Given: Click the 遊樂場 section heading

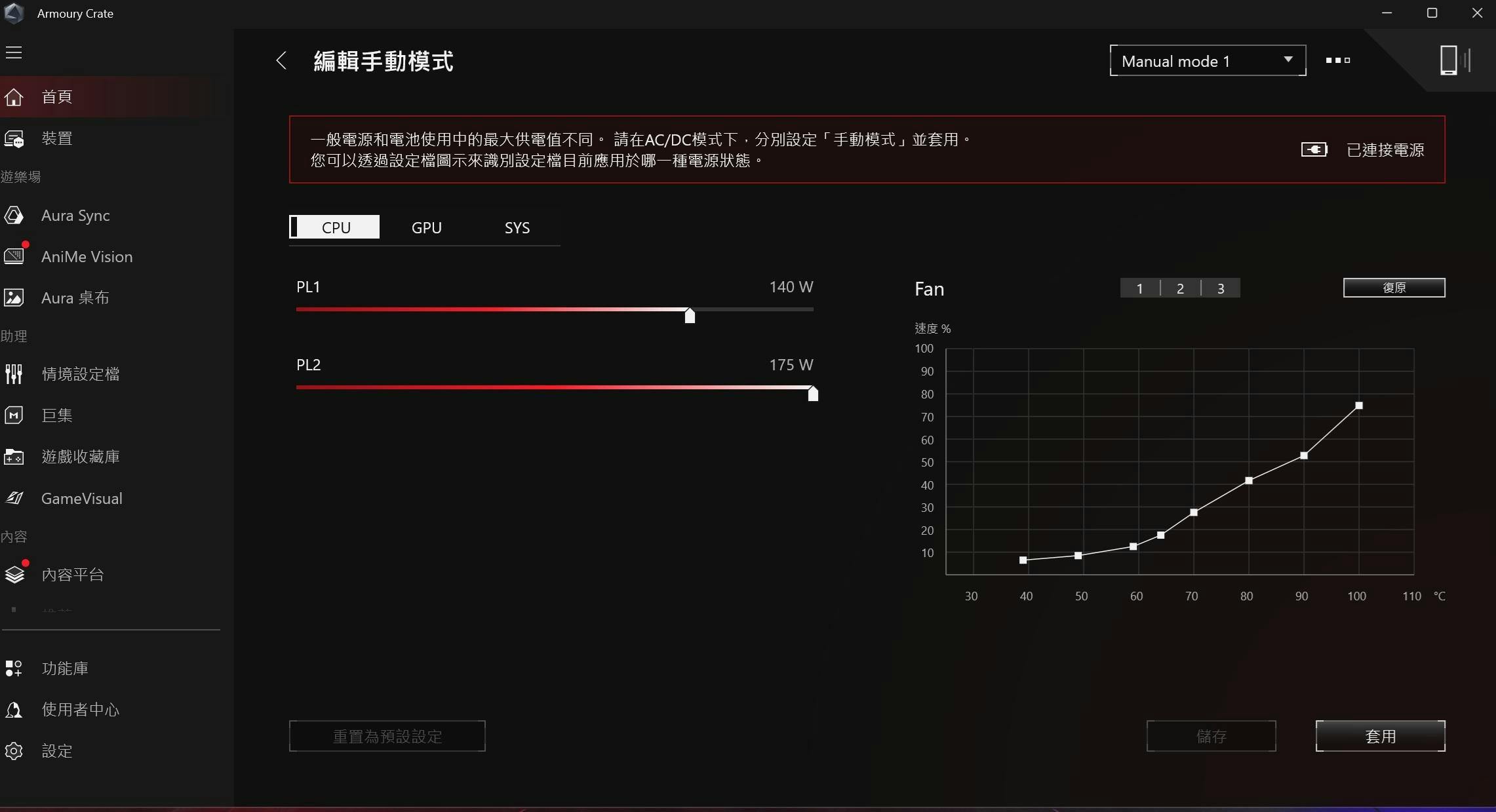Looking at the screenshot, I should tap(20, 177).
